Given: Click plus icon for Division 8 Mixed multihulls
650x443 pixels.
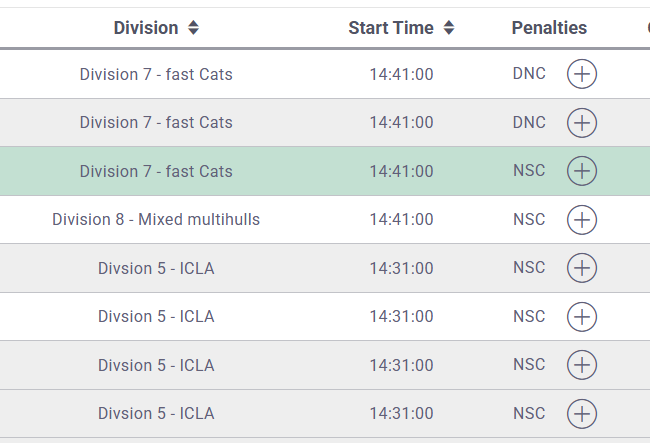Looking at the screenshot, I should pyautogui.click(x=582, y=219).
